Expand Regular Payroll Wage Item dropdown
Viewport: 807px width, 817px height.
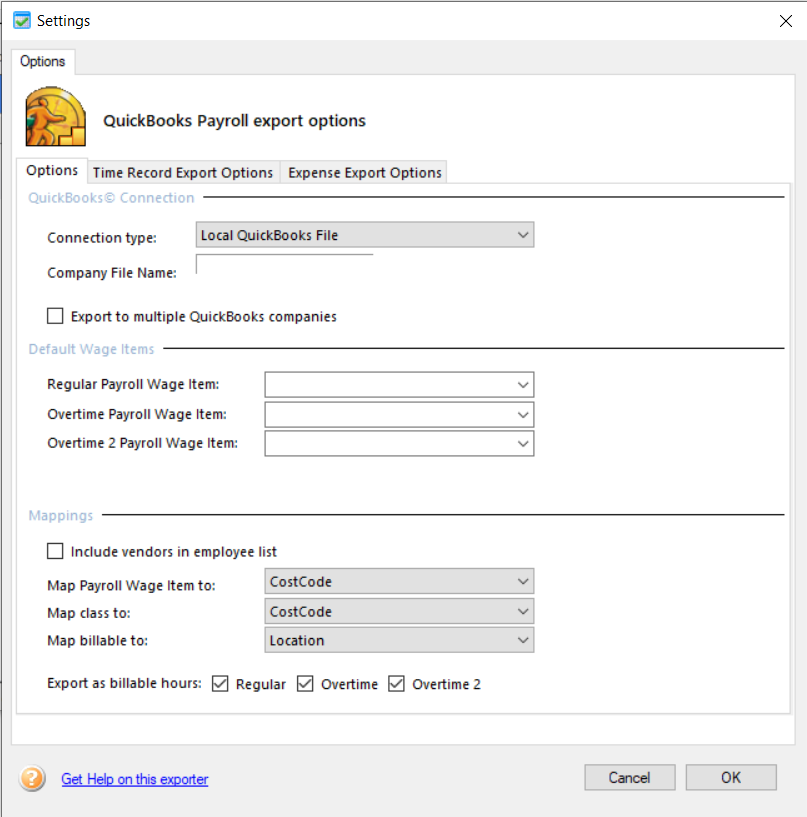click(x=399, y=385)
